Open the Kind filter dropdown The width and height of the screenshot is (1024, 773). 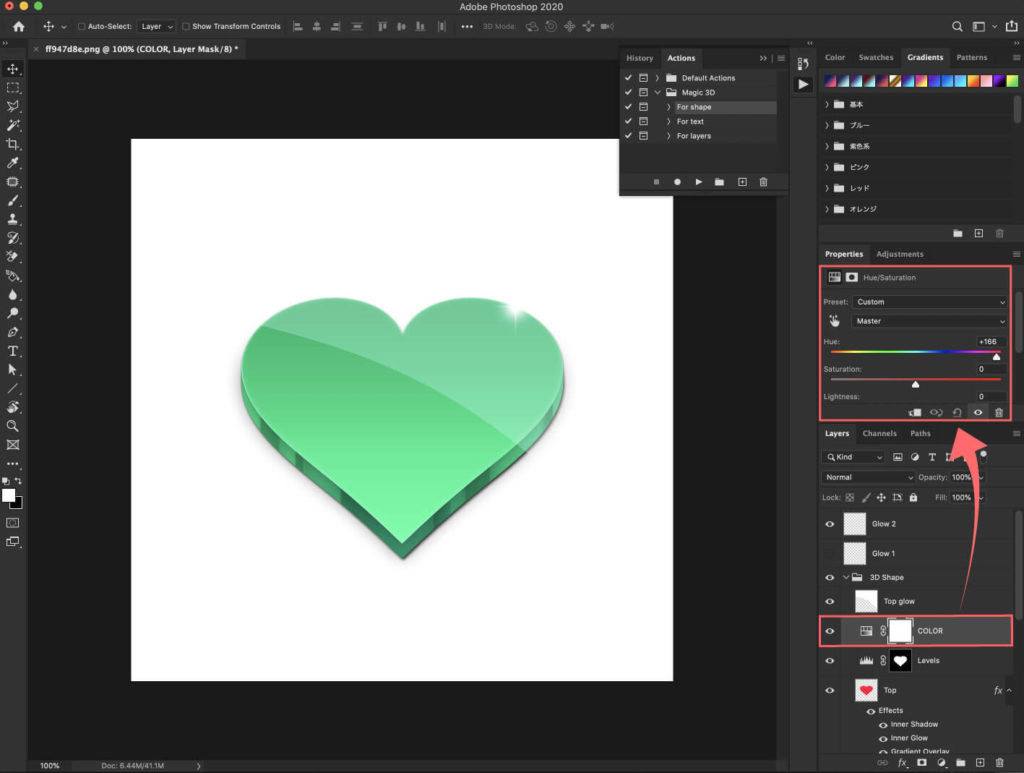point(853,457)
